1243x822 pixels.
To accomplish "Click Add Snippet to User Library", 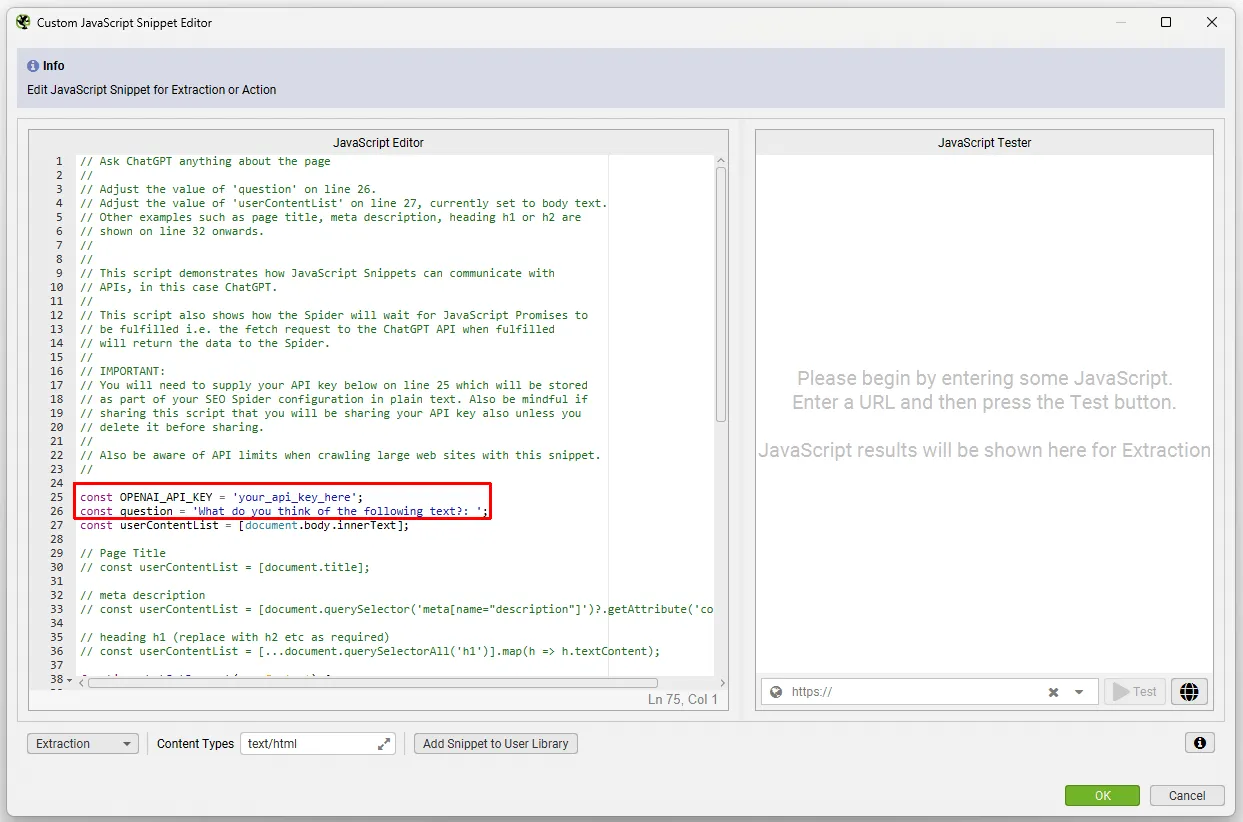I will tap(495, 744).
